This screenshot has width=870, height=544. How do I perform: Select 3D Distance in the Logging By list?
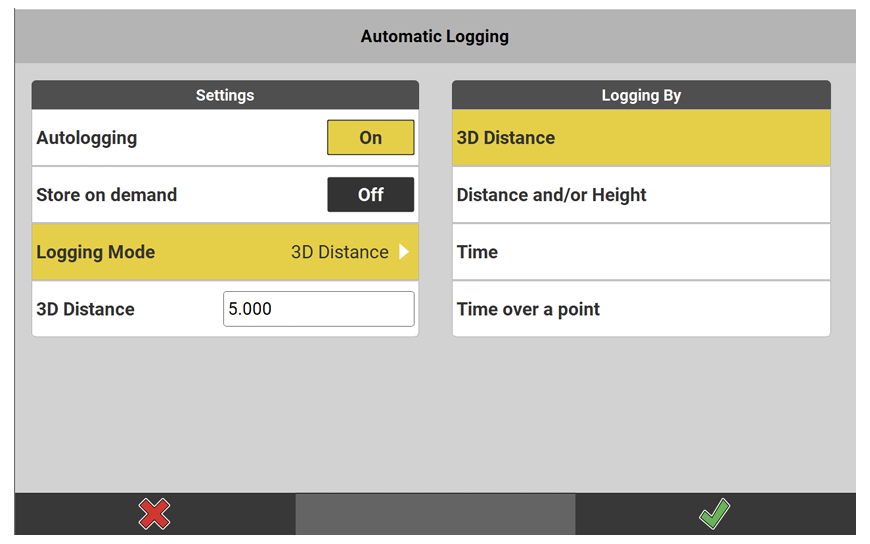click(641, 138)
